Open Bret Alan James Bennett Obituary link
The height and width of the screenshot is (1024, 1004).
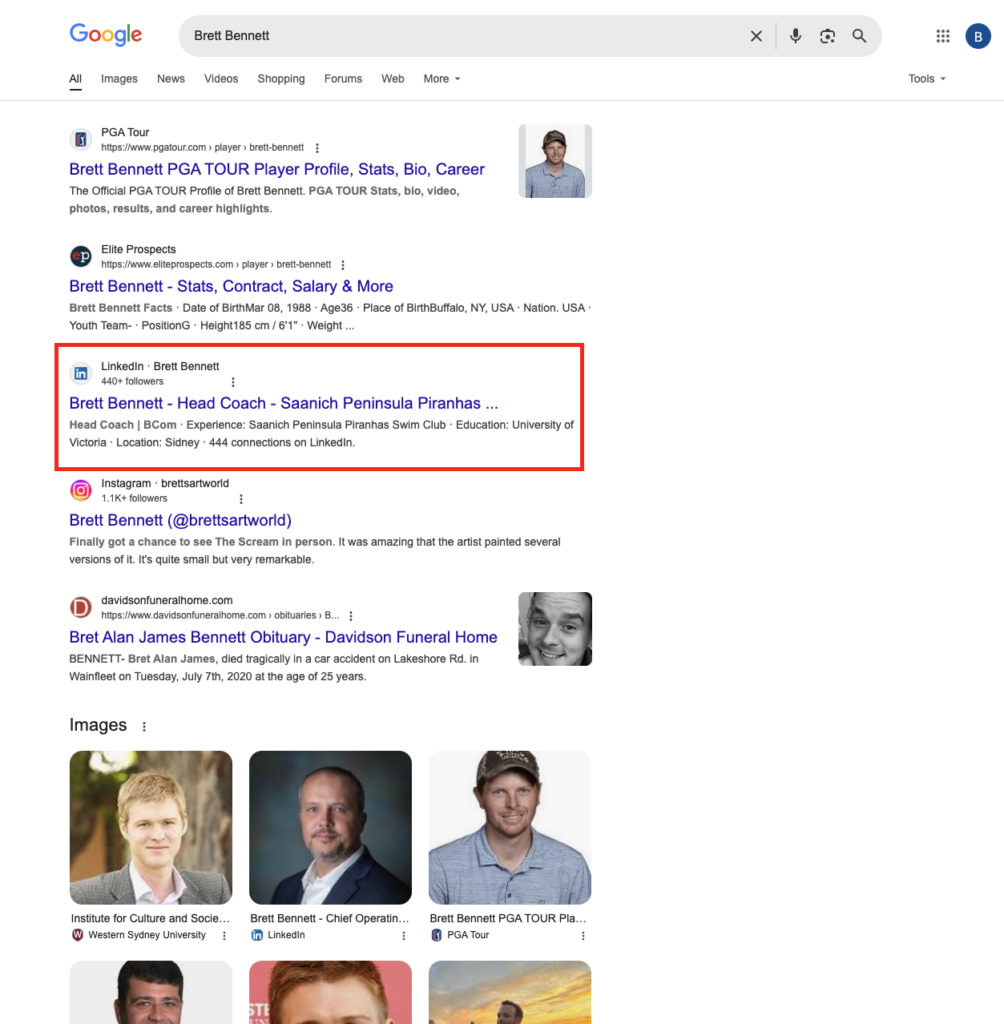283,637
